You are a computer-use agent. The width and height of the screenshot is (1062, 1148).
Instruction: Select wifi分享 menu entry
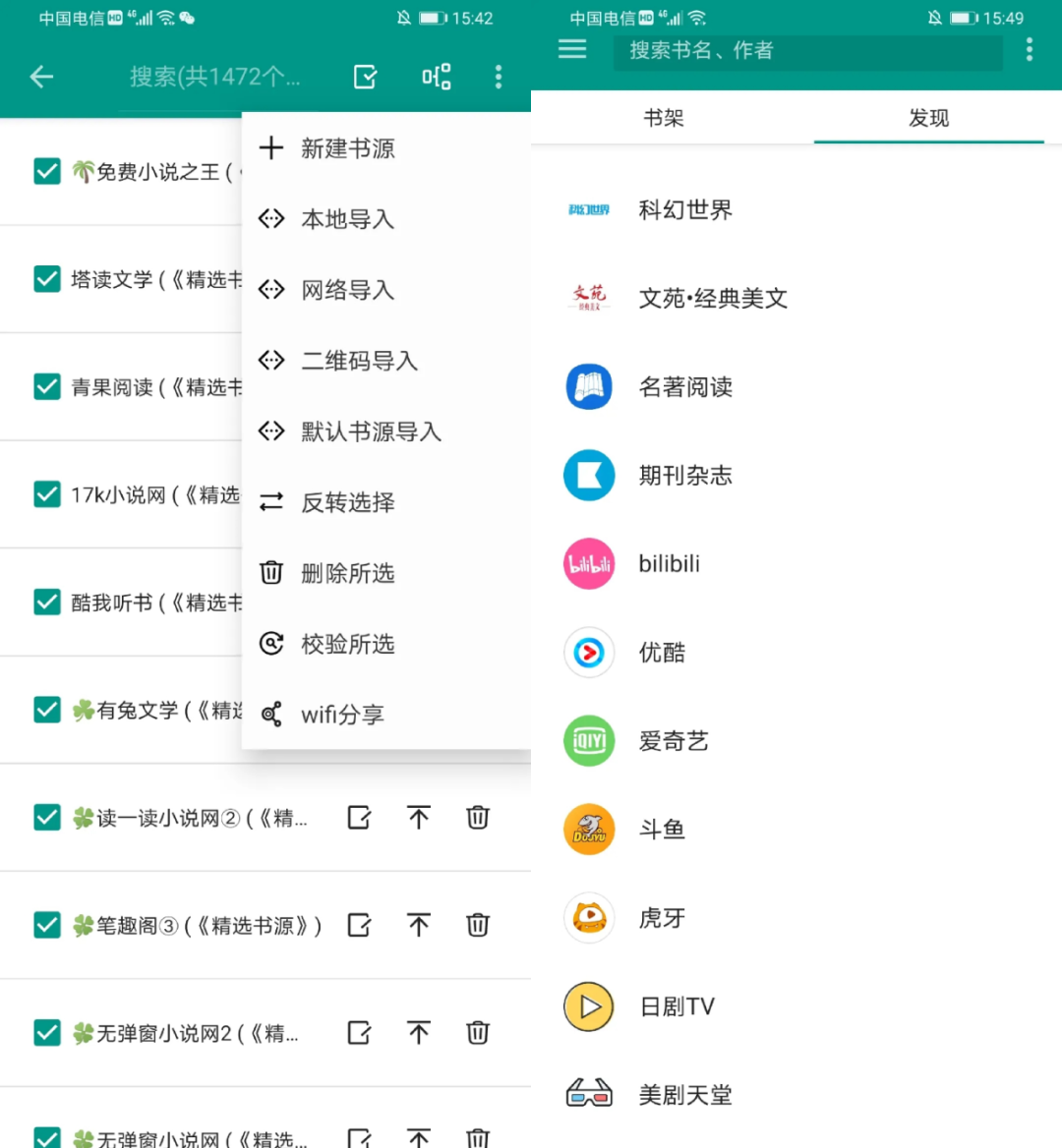(386, 715)
